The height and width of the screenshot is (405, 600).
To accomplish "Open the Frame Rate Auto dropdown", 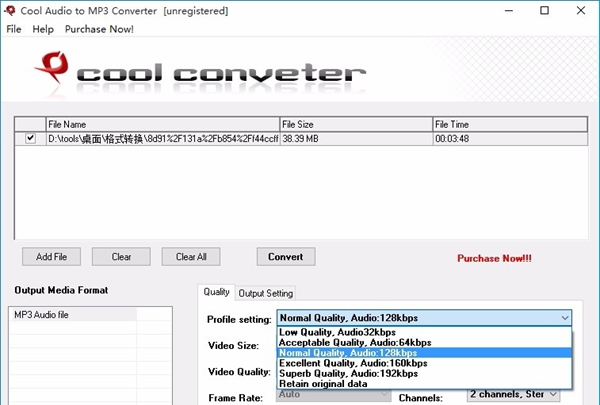I will (x=333, y=395).
